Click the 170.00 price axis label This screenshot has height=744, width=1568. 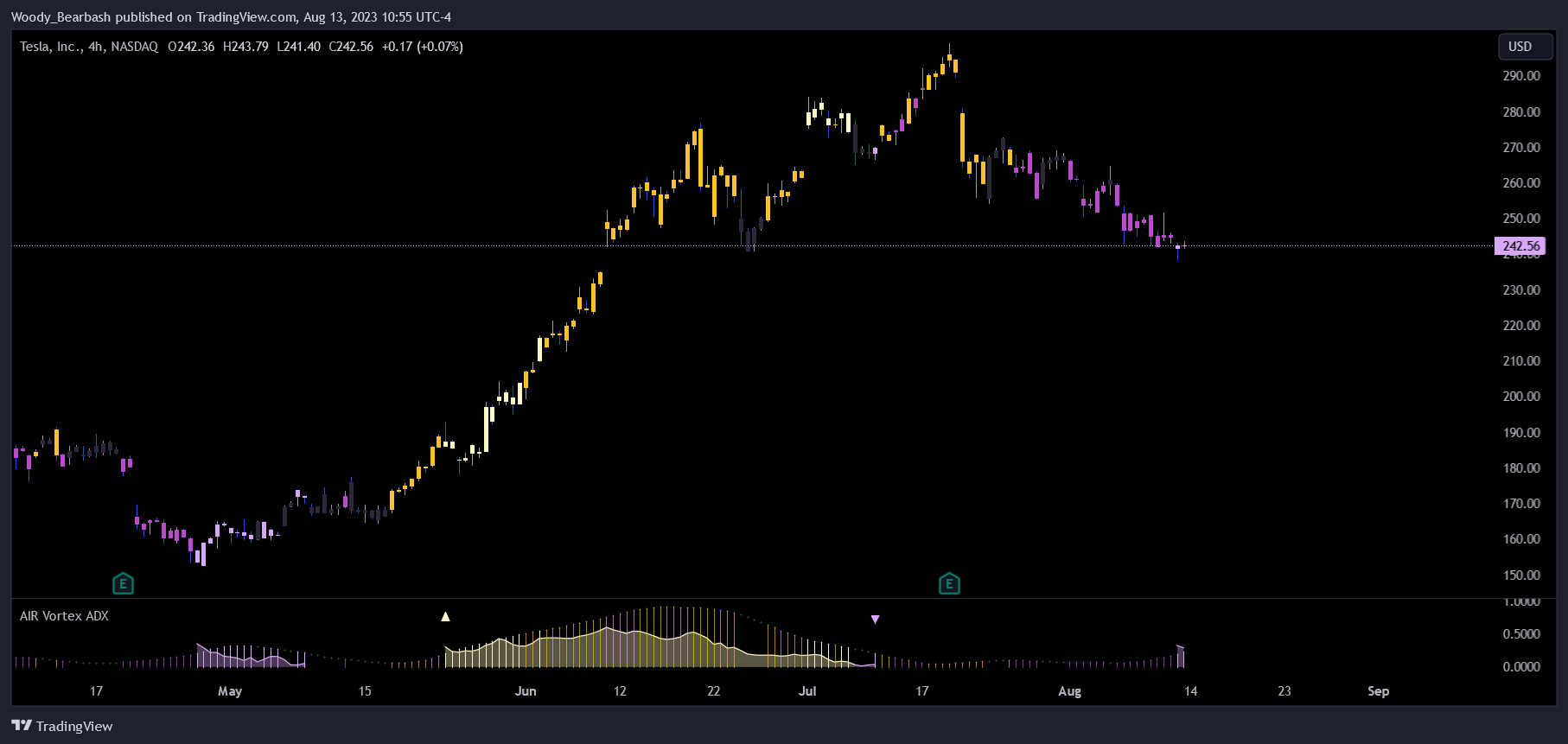pyautogui.click(x=1521, y=504)
